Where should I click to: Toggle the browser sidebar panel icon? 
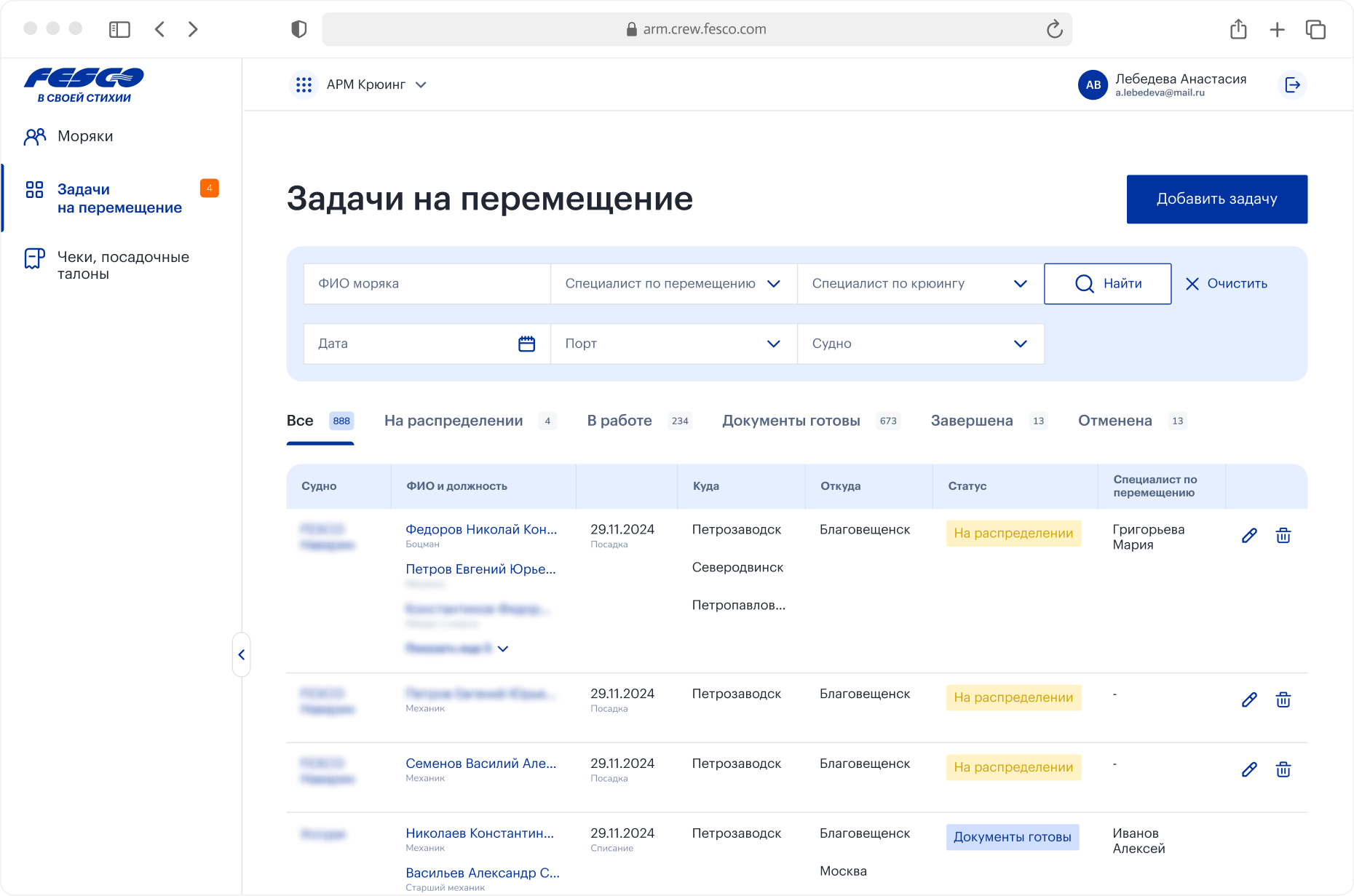[x=119, y=29]
